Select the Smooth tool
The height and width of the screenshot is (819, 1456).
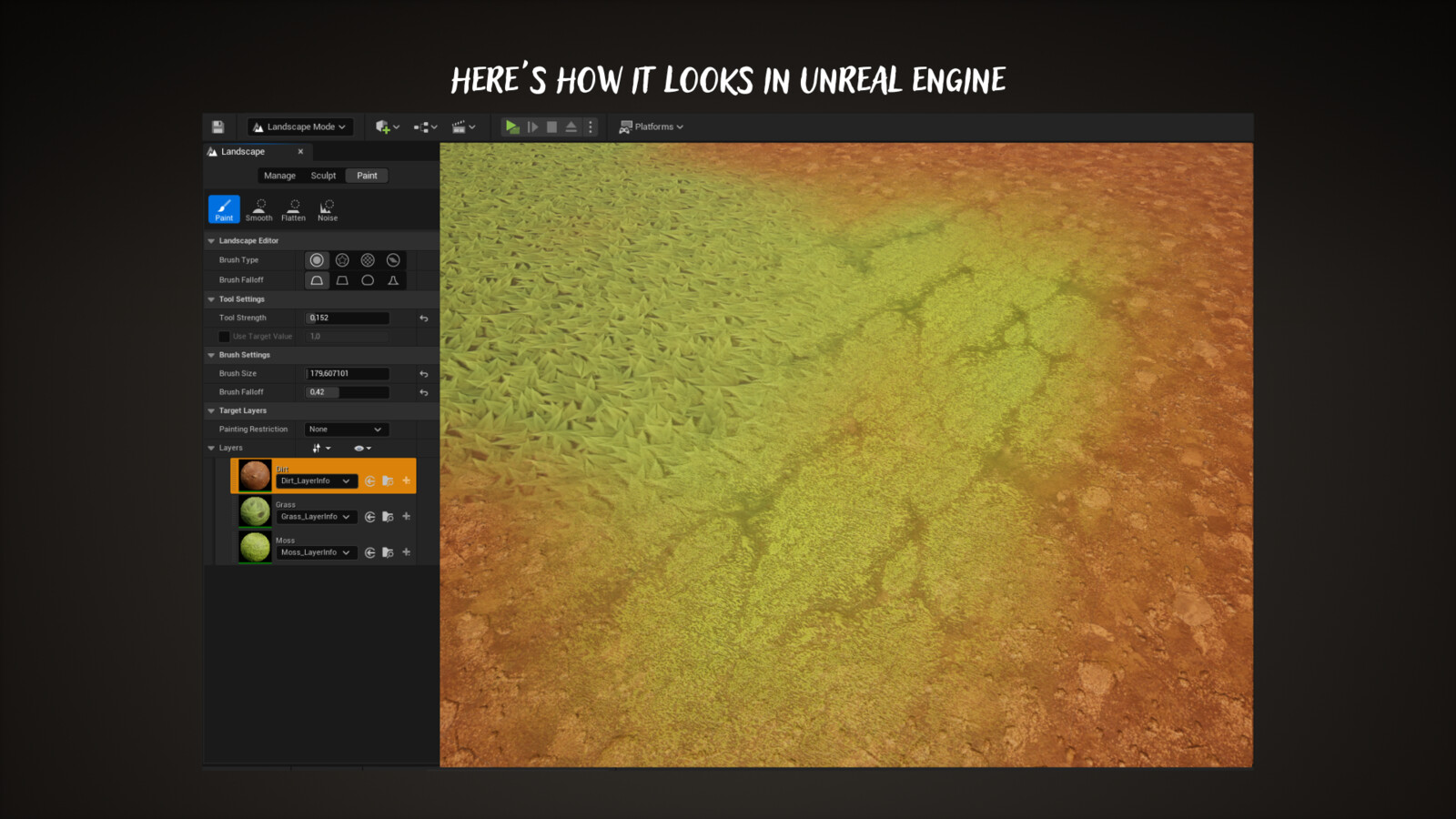[x=258, y=209]
